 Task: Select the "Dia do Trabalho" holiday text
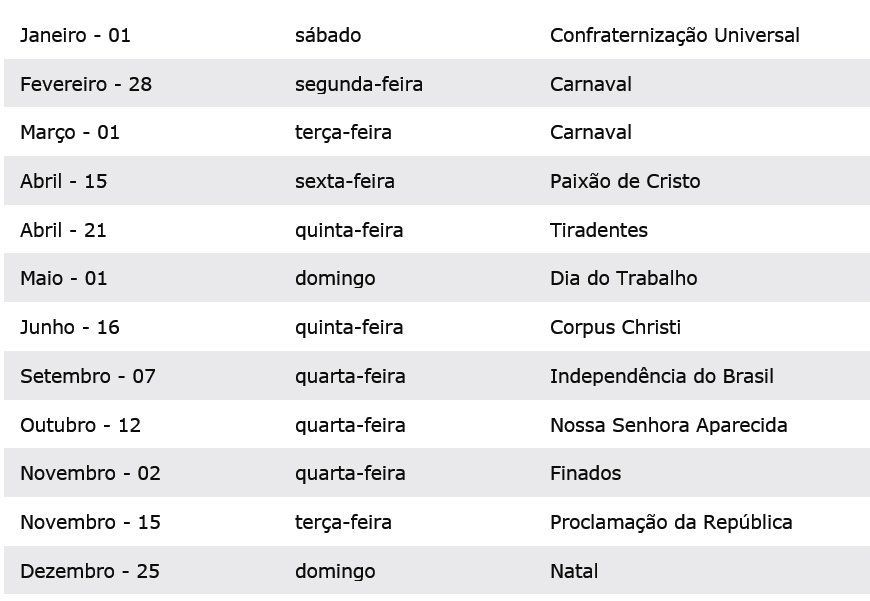[x=623, y=278]
